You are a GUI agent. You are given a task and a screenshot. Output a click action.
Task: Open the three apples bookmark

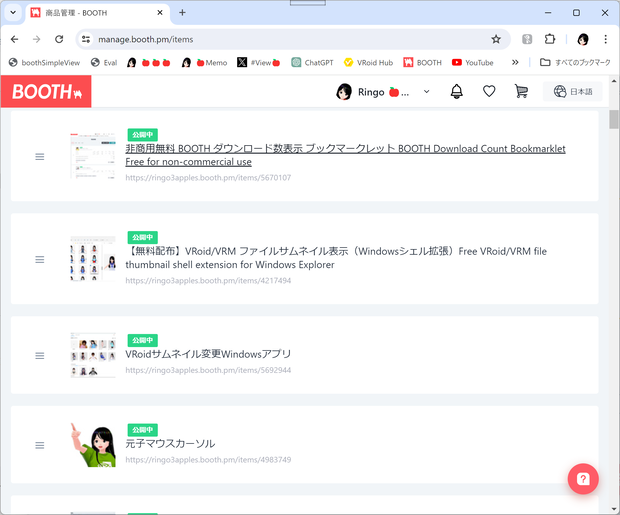[x=149, y=62]
